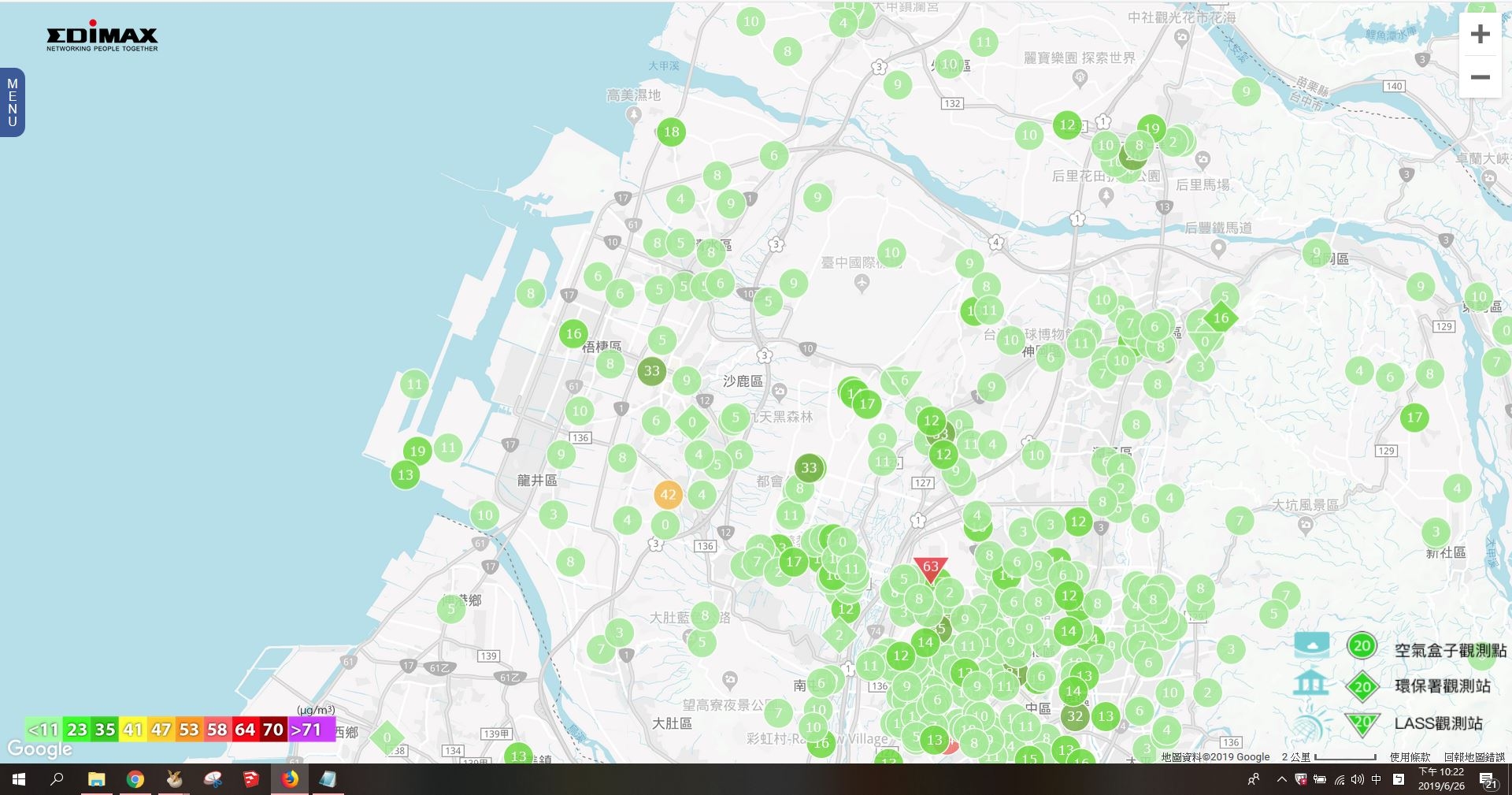1512x795 pixels.
Task: Zoom out of the map
Action: coord(1480,77)
